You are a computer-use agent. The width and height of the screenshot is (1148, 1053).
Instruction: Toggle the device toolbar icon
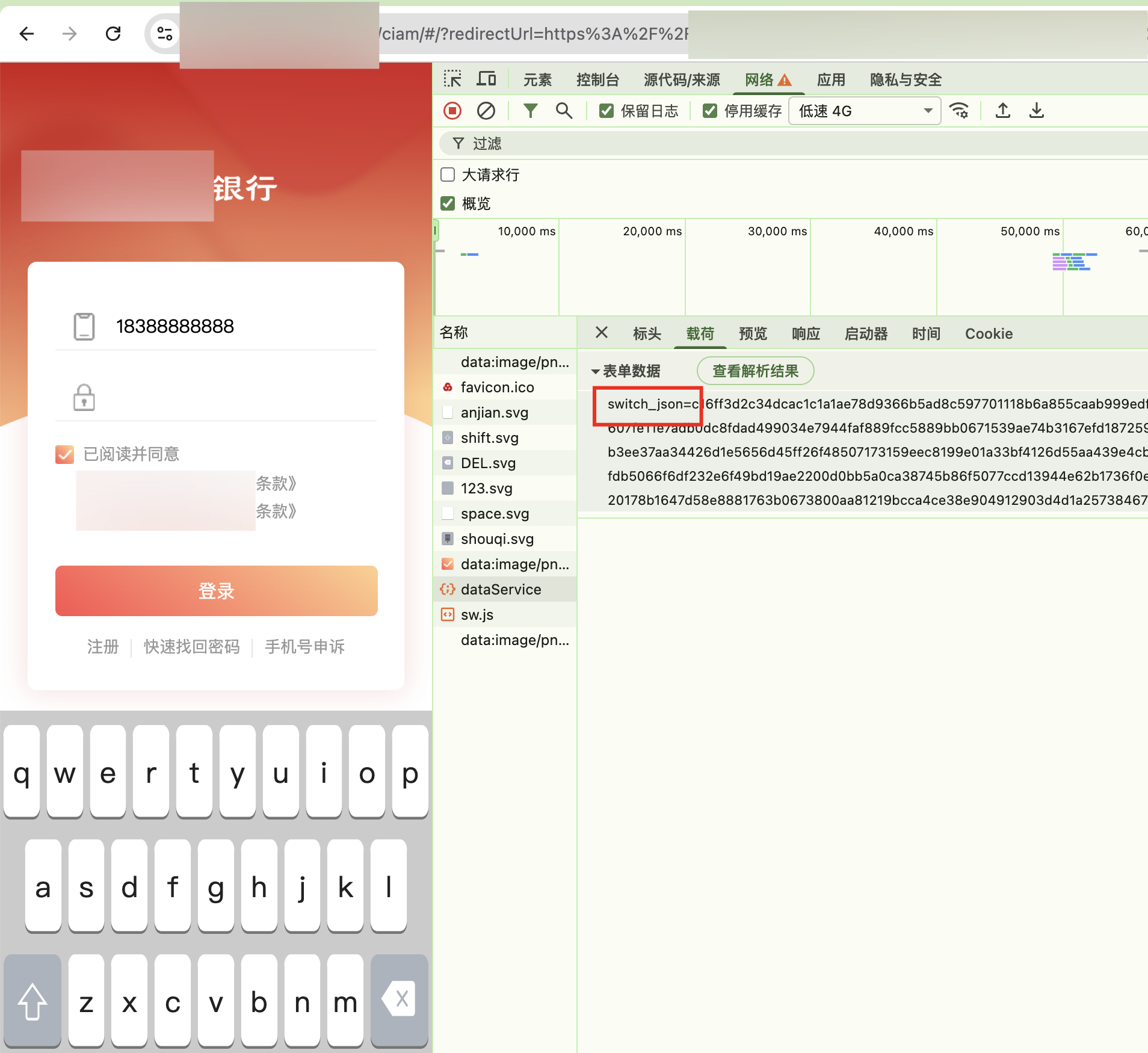point(486,79)
